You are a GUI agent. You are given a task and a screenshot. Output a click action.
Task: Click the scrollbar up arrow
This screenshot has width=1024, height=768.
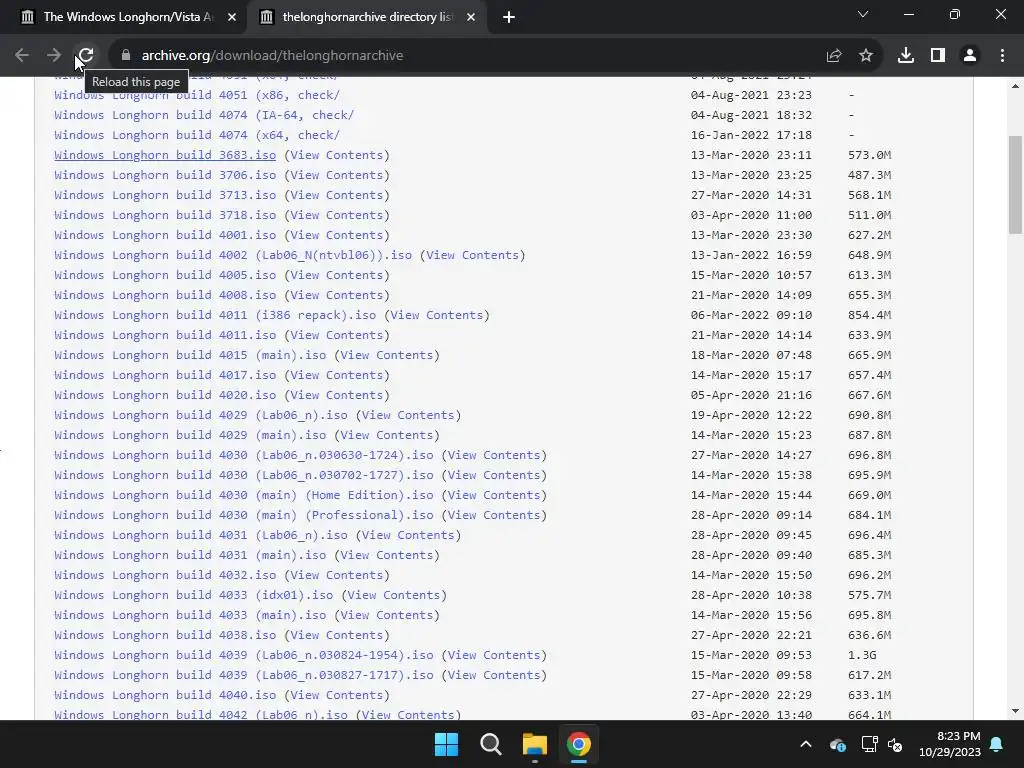tap(1015, 86)
